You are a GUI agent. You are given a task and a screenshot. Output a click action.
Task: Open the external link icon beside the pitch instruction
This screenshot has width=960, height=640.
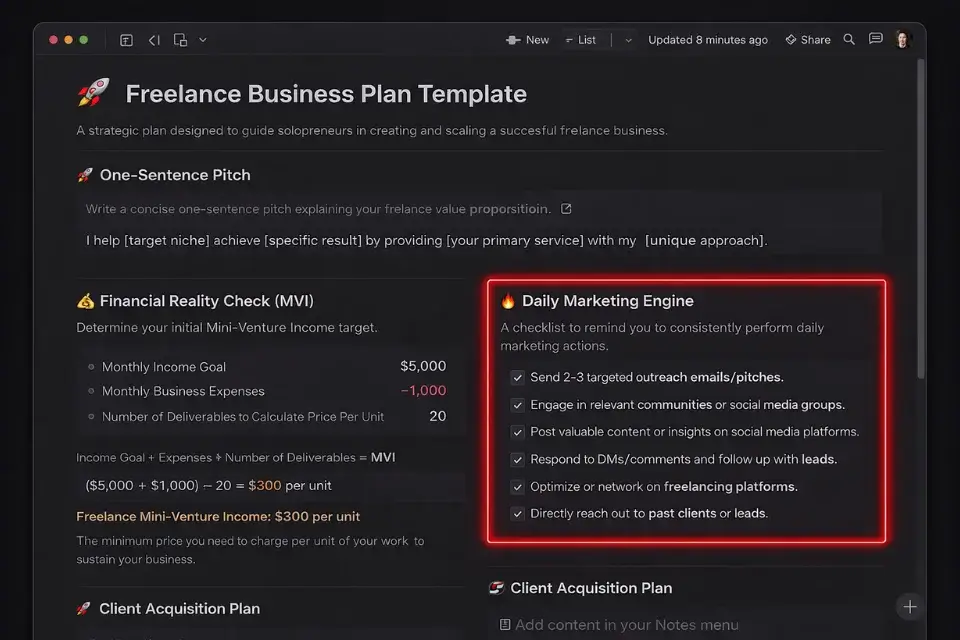click(x=566, y=208)
